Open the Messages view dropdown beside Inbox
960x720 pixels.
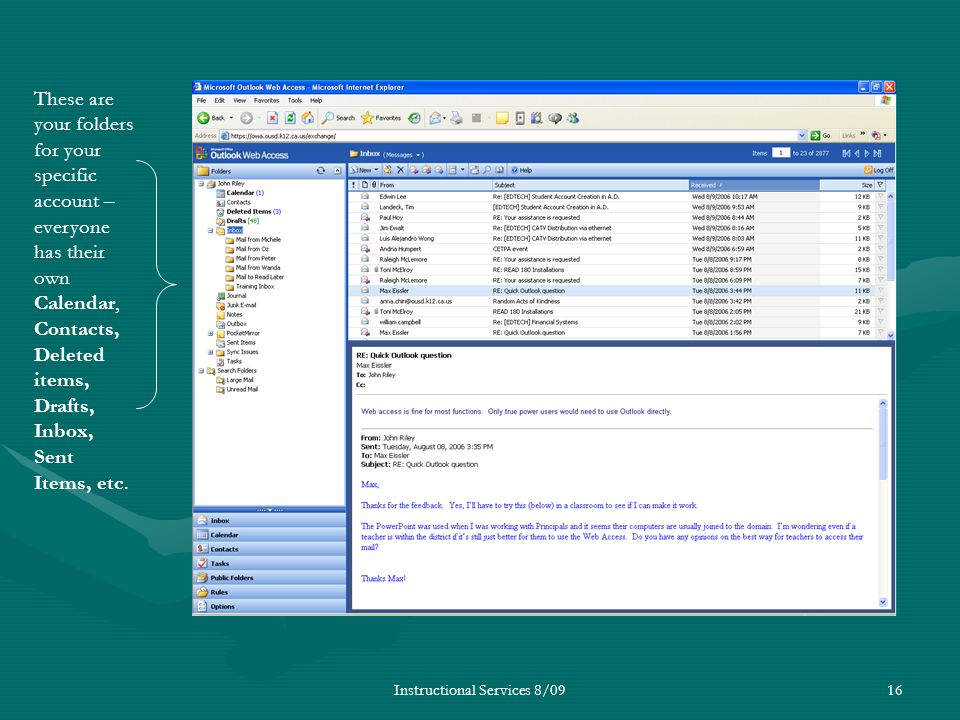click(418, 156)
